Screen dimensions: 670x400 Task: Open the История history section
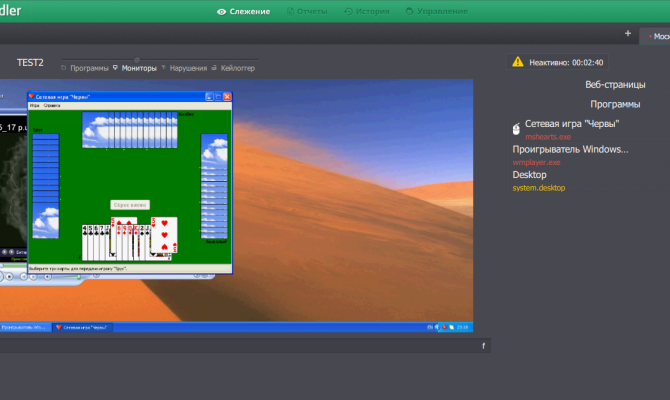pyautogui.click(x=367, y=12)
